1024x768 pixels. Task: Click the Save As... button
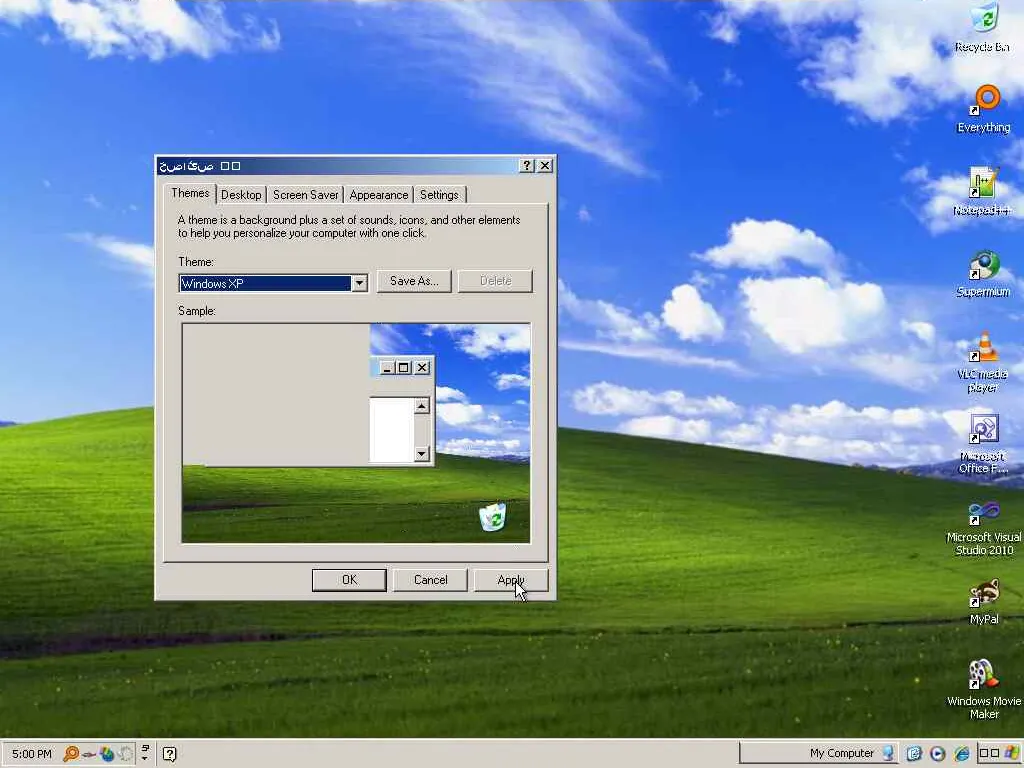pyautogui.click(x=414, y=281)
